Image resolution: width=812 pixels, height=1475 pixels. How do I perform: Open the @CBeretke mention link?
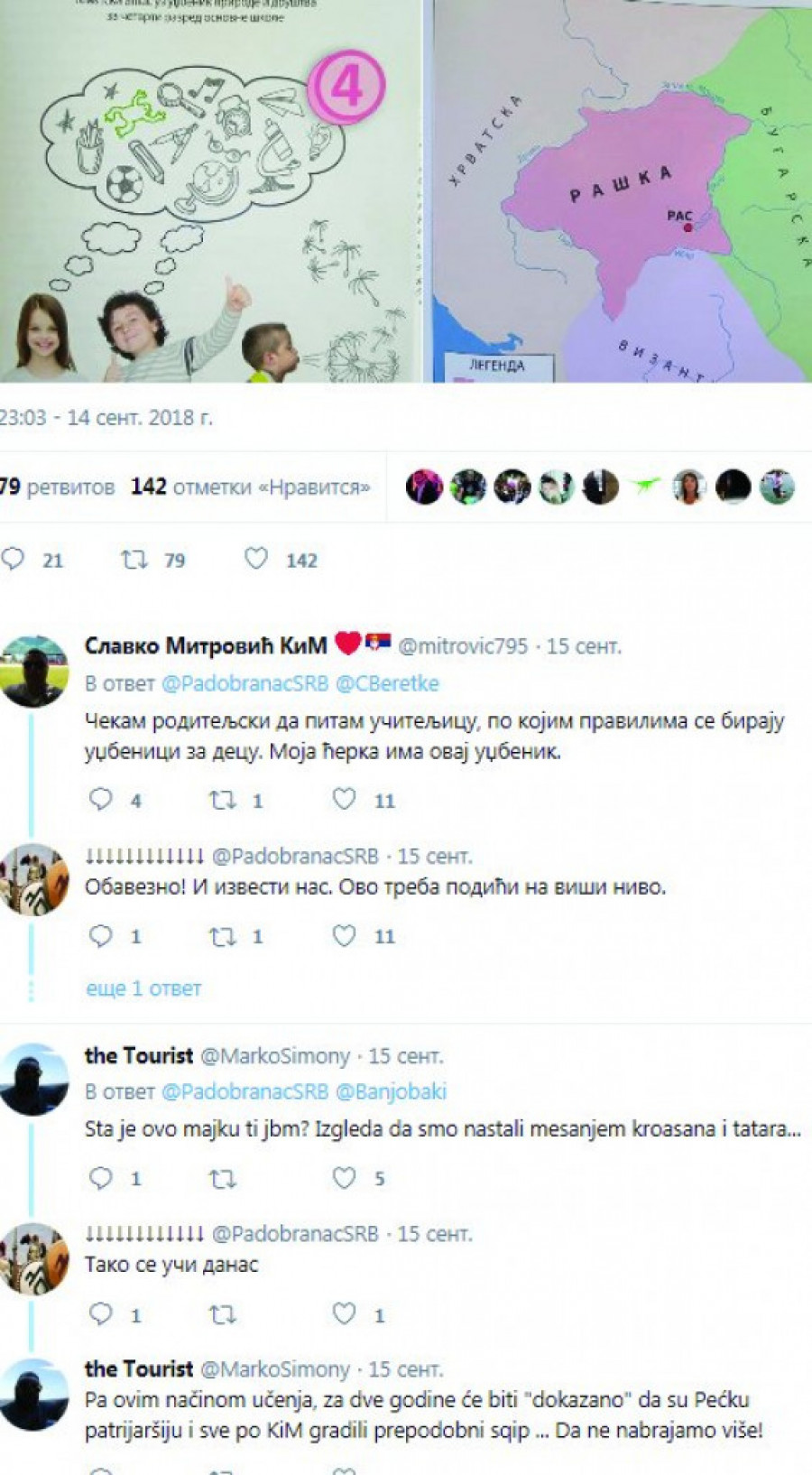[x=387, y=683]
